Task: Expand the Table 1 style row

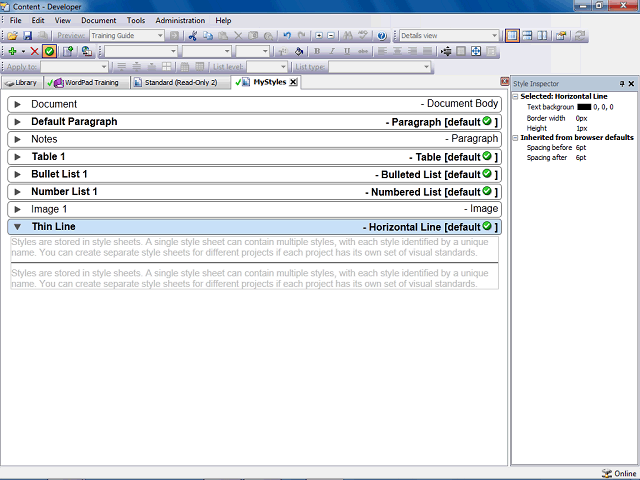Action: point(18,157)
